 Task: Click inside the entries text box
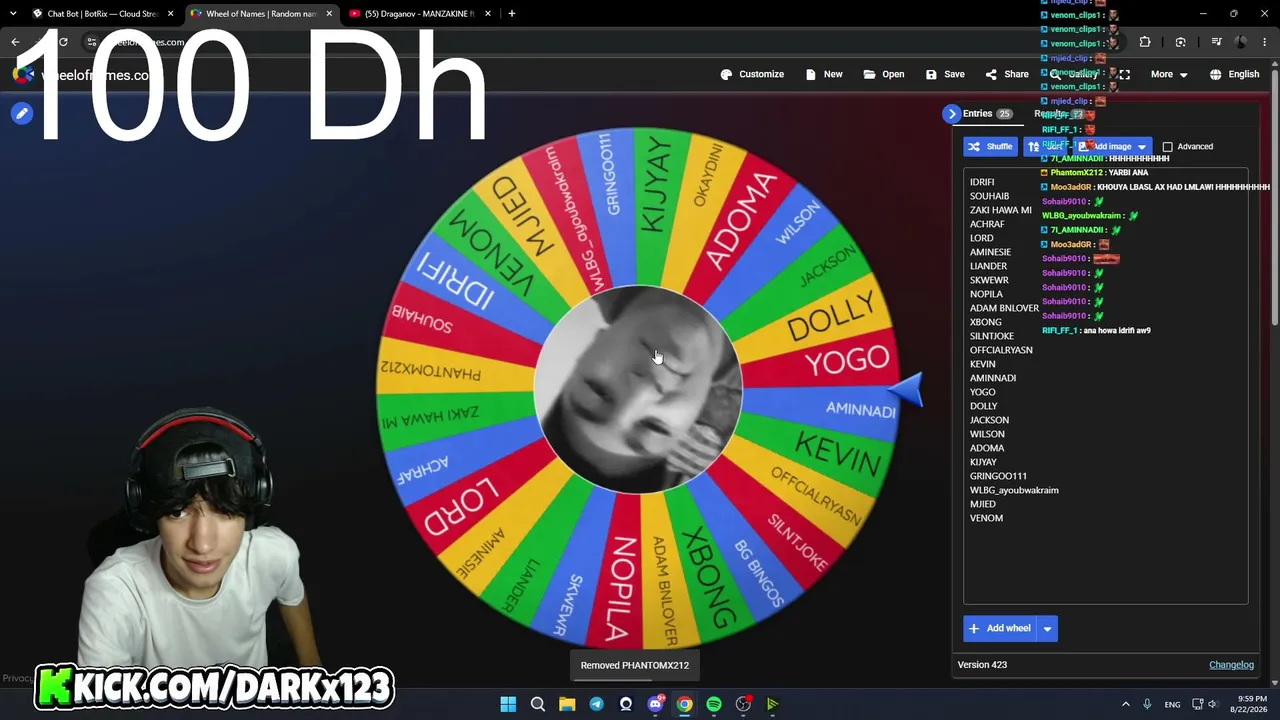click(x=1105, y=386)
